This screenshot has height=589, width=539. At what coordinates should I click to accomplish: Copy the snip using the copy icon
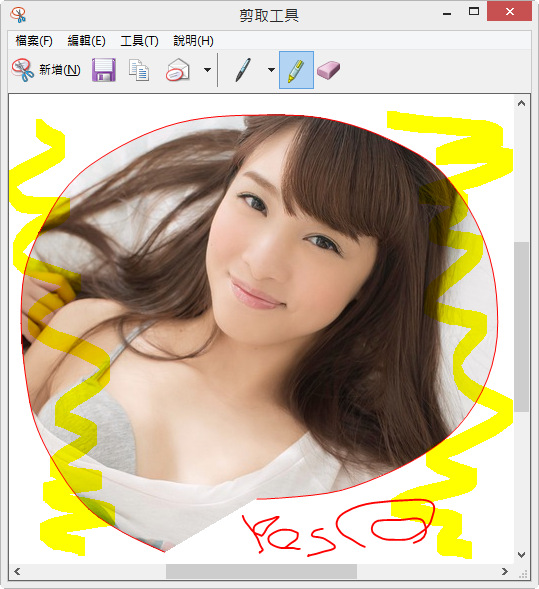(x=139, y=70)
